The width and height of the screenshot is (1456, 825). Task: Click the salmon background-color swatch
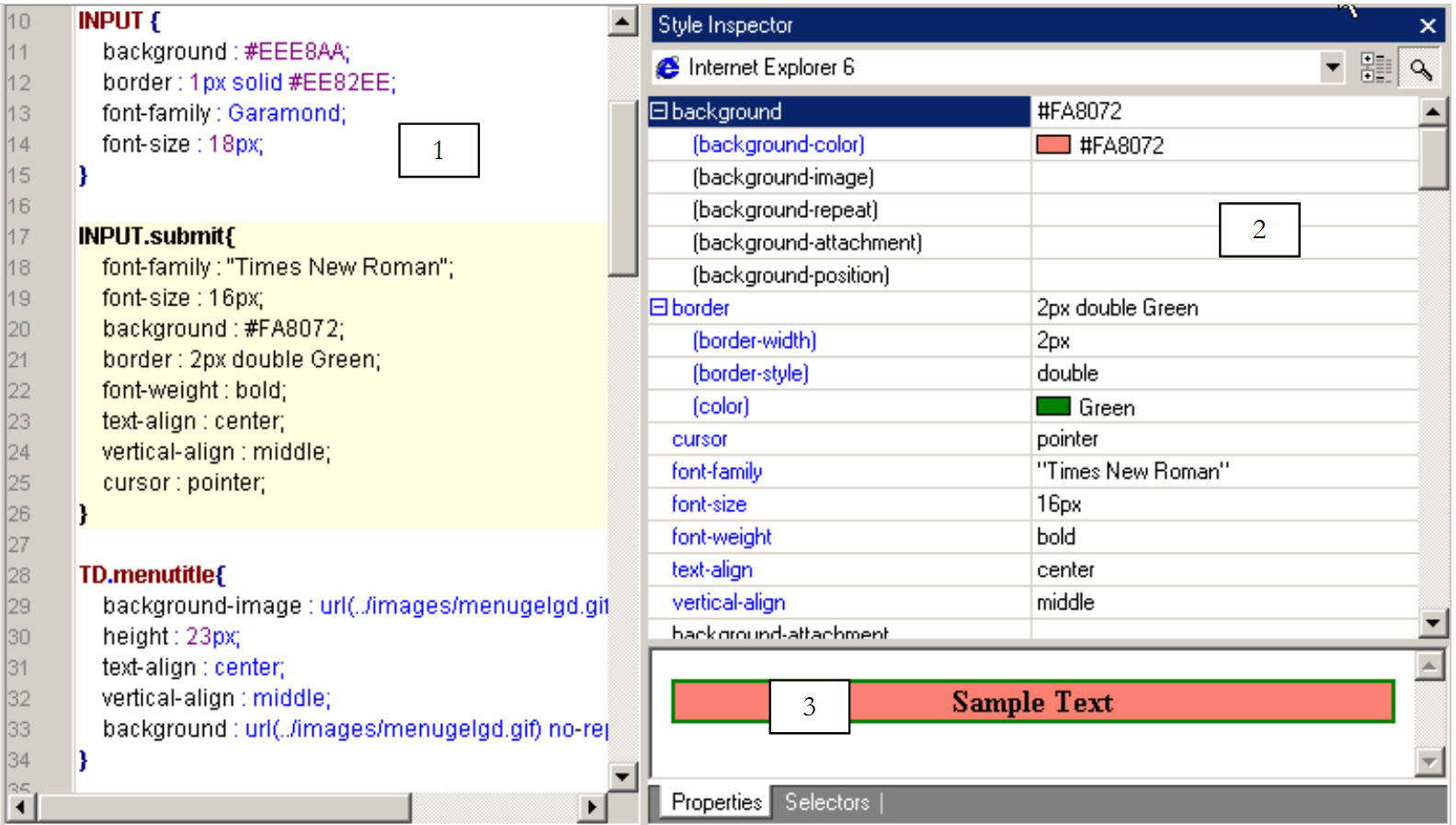1053,145
